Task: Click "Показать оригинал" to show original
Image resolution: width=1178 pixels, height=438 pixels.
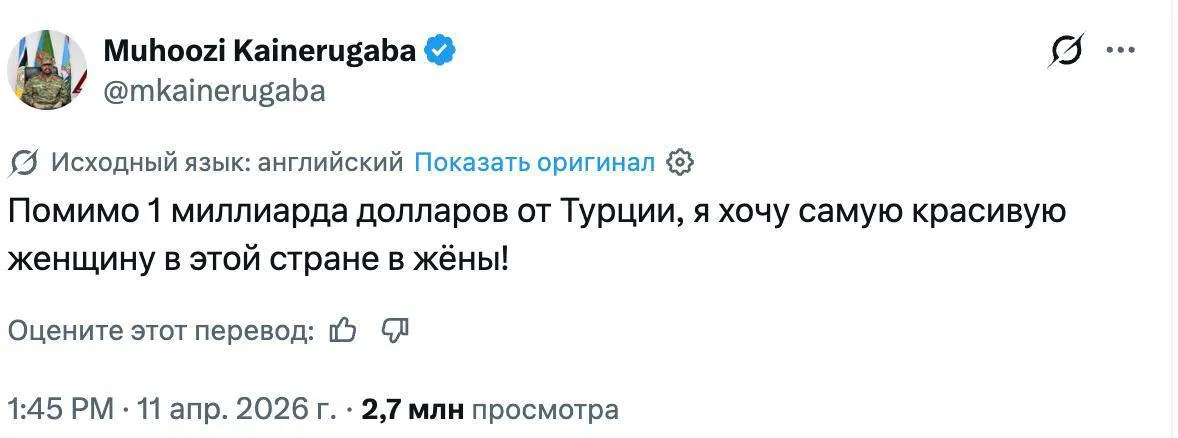Action: coord(535,162)
